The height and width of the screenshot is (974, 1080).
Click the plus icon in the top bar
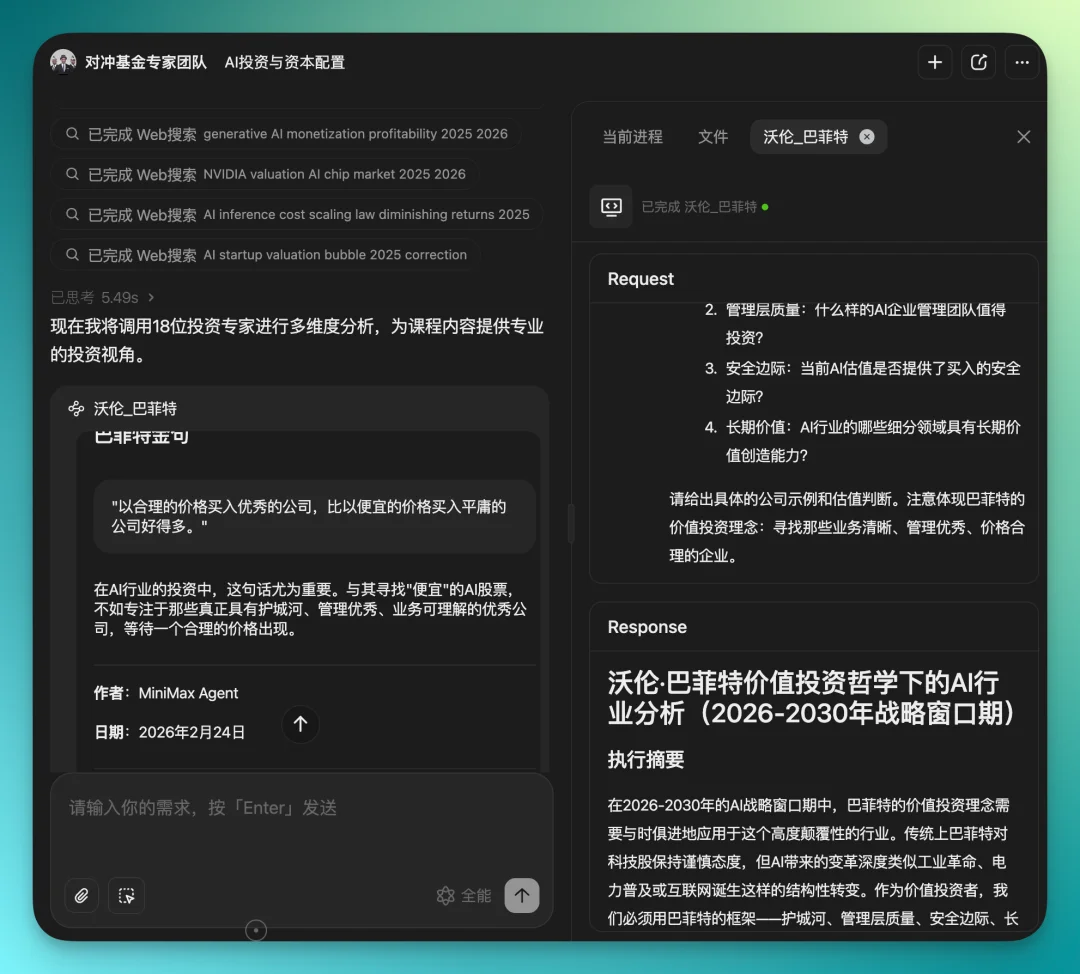(x=935, y=62)
